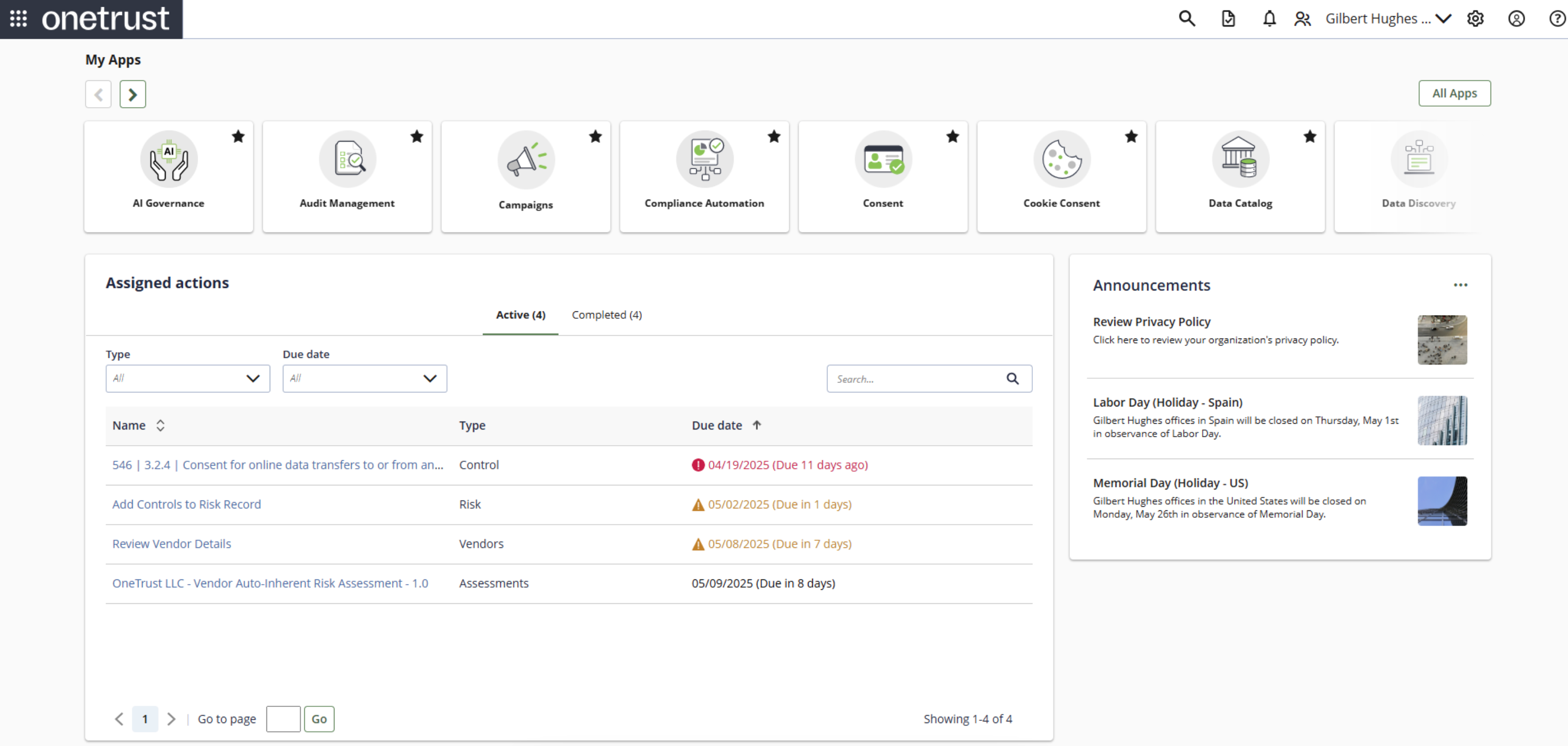The image size is (1568, 746).
Task: Click the Memorial Day announcement thumbnail
Action: click(x=1442, y=502)
